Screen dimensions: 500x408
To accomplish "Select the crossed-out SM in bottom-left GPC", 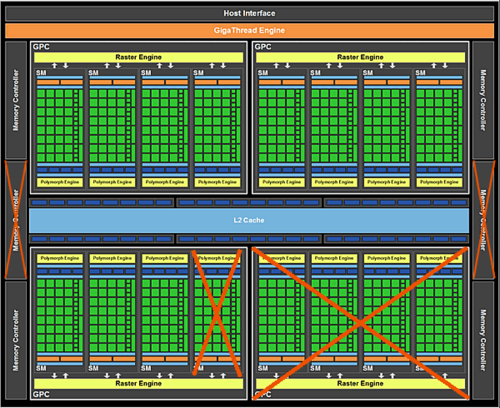I will click(217, 312).
